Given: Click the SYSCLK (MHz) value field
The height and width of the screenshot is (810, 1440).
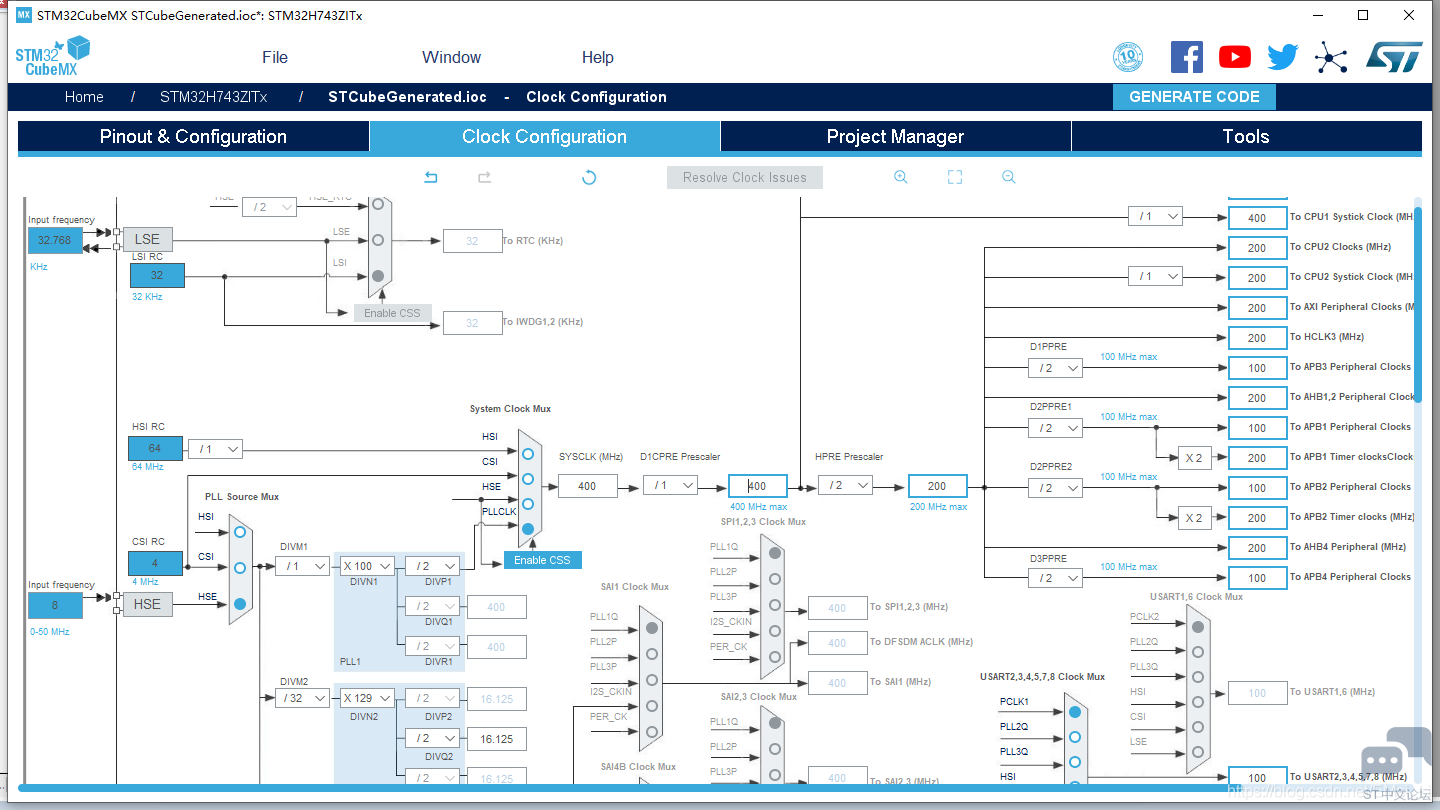Looking at the screenshot, I should click(x=587, y=486).
